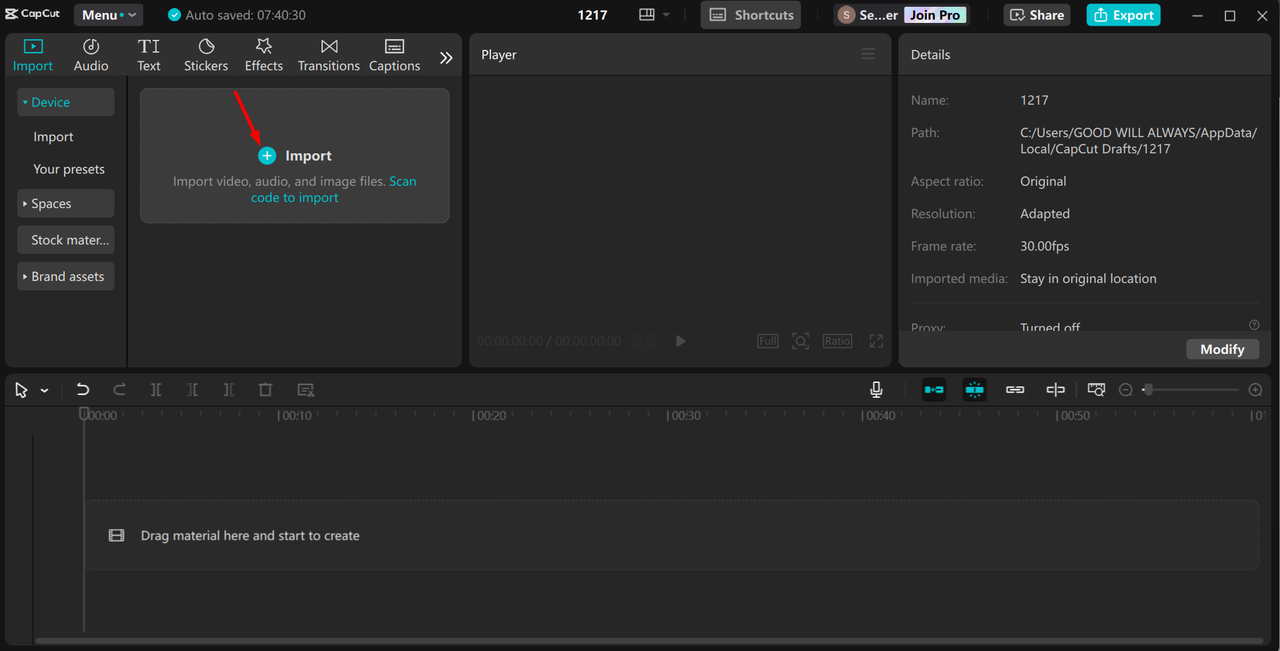Zoom out the timeline with minus icon
Viewport: 1280px width, 651px height.
[1126, 390]
